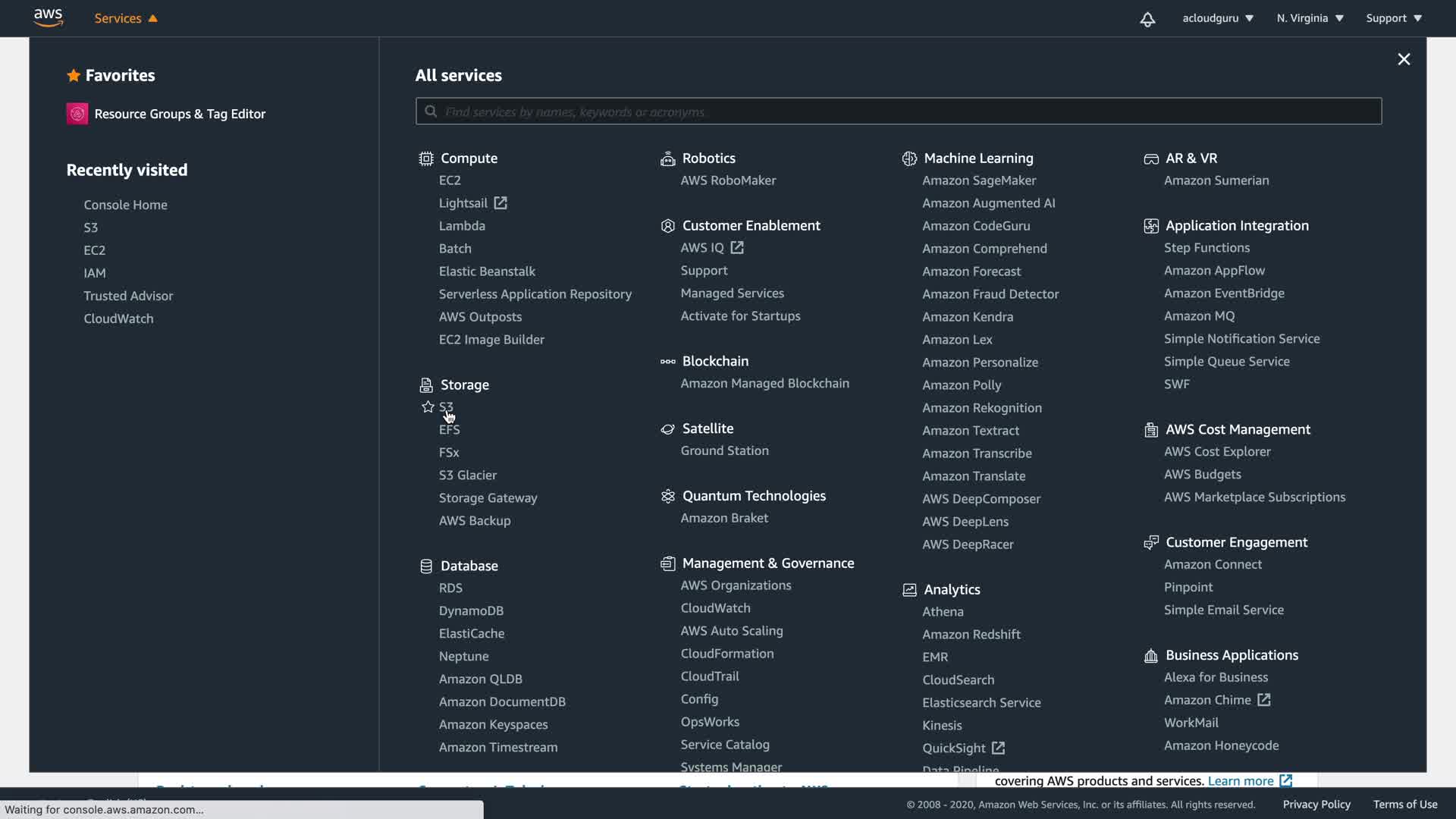Close the services panel with X

(1404, 59)
